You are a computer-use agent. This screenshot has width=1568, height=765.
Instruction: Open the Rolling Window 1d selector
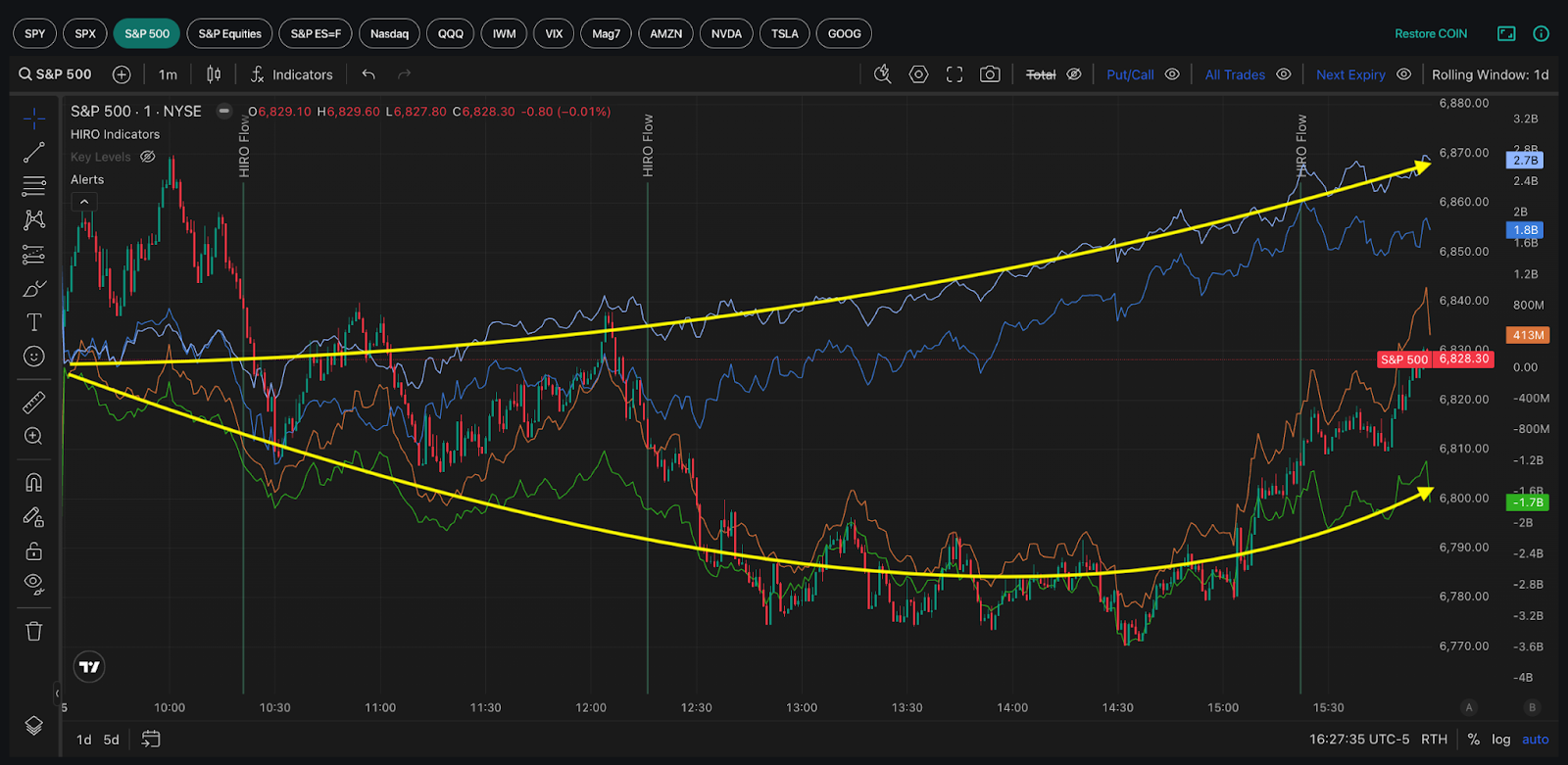coord(1491,74)
